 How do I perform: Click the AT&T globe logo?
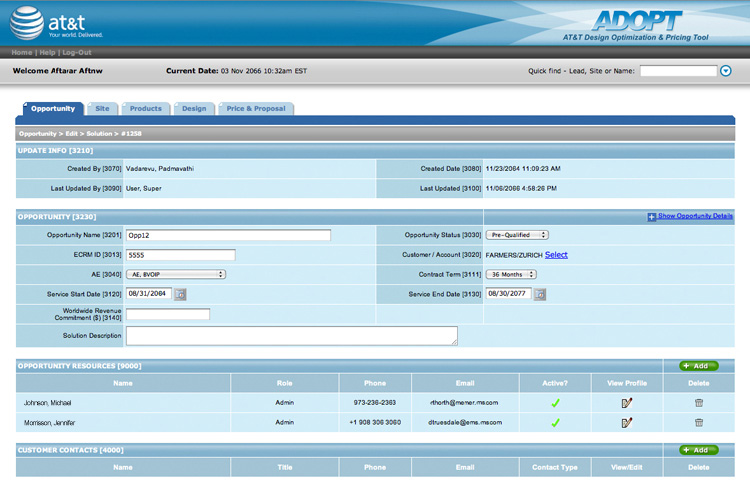[x=27, y=22]
